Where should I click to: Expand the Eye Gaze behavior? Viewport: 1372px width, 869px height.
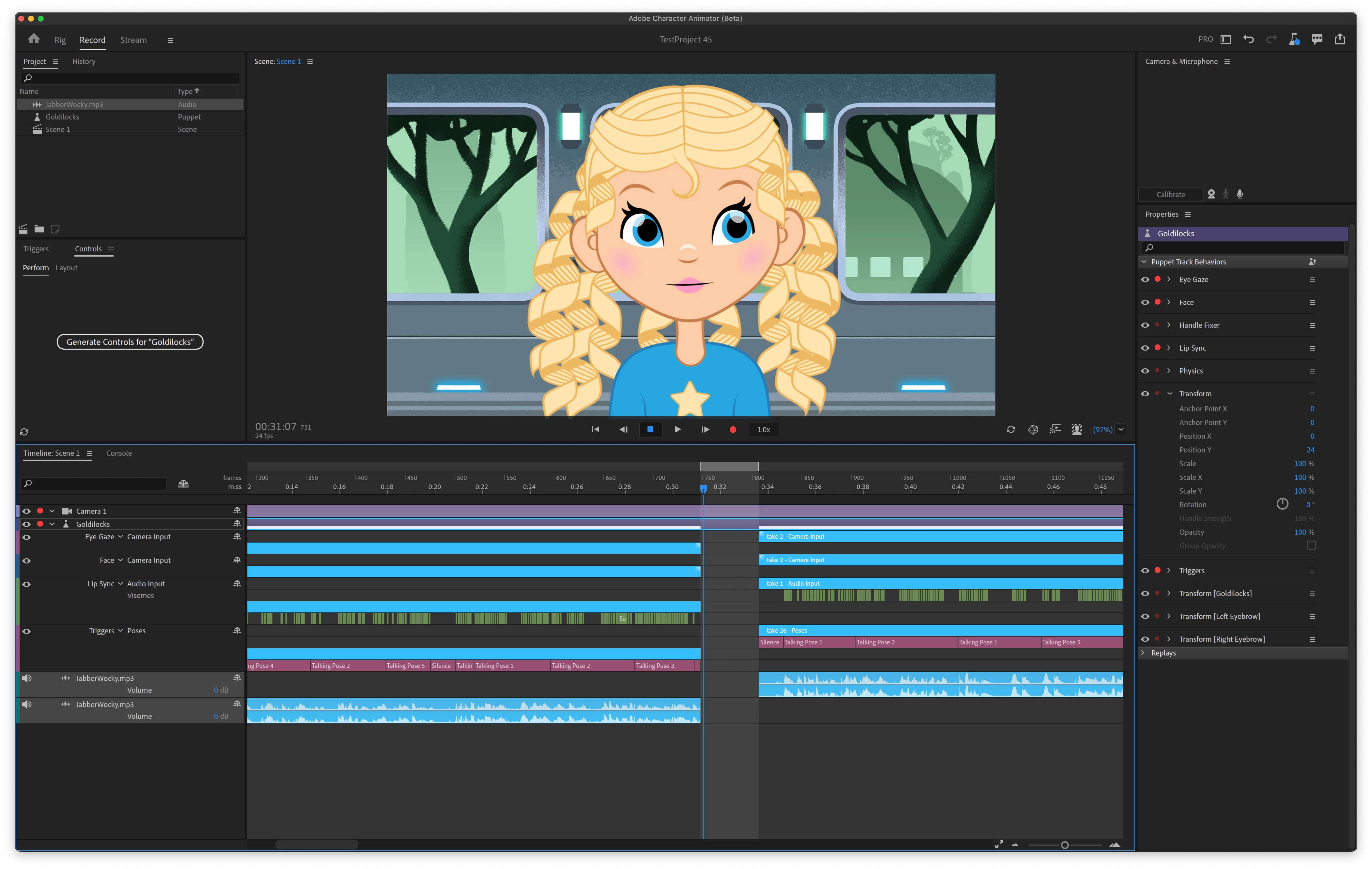tap(1169, 279)
